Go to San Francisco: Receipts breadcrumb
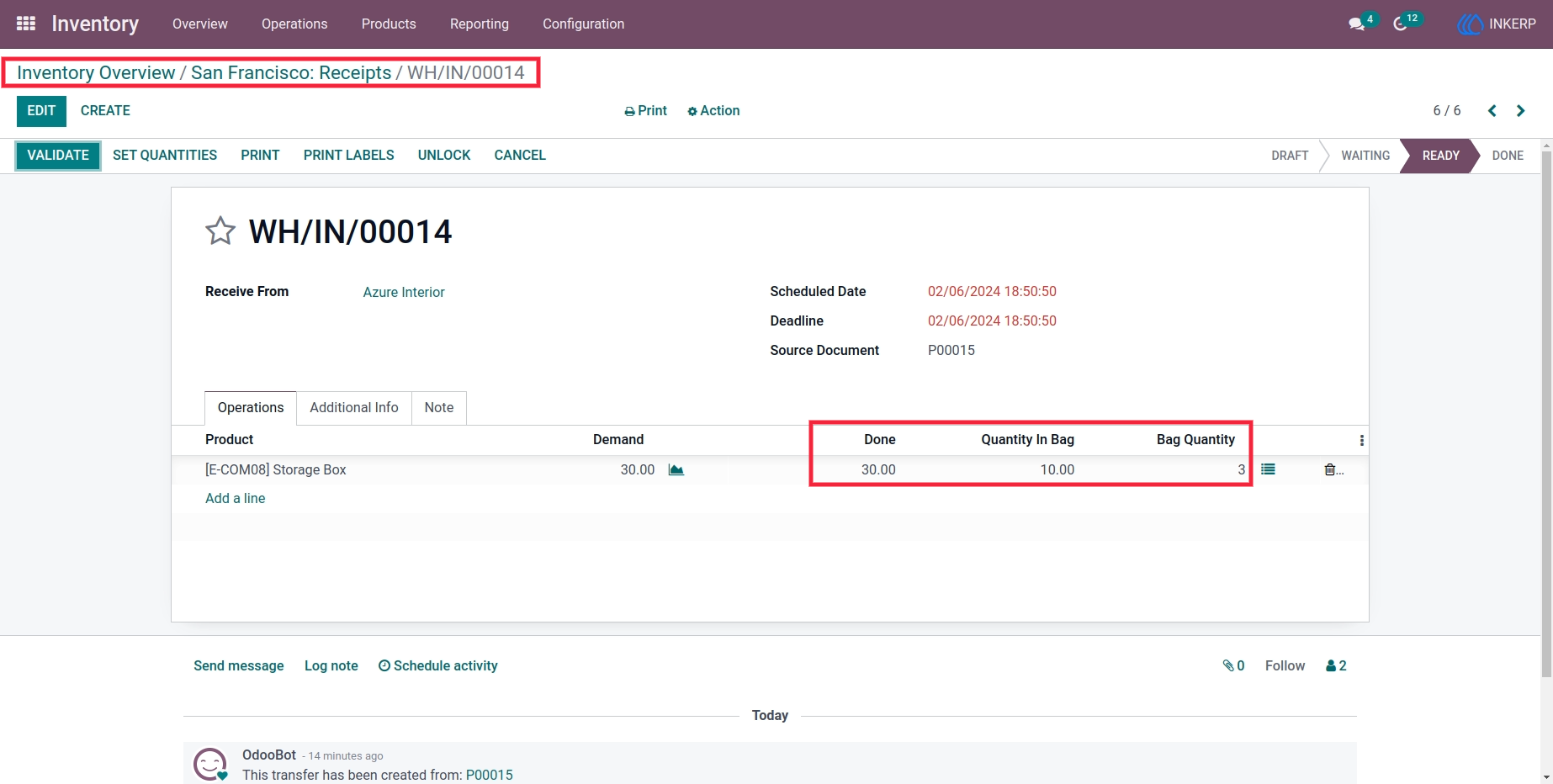This screenshot has width=1553, height=784. (291, 72)
